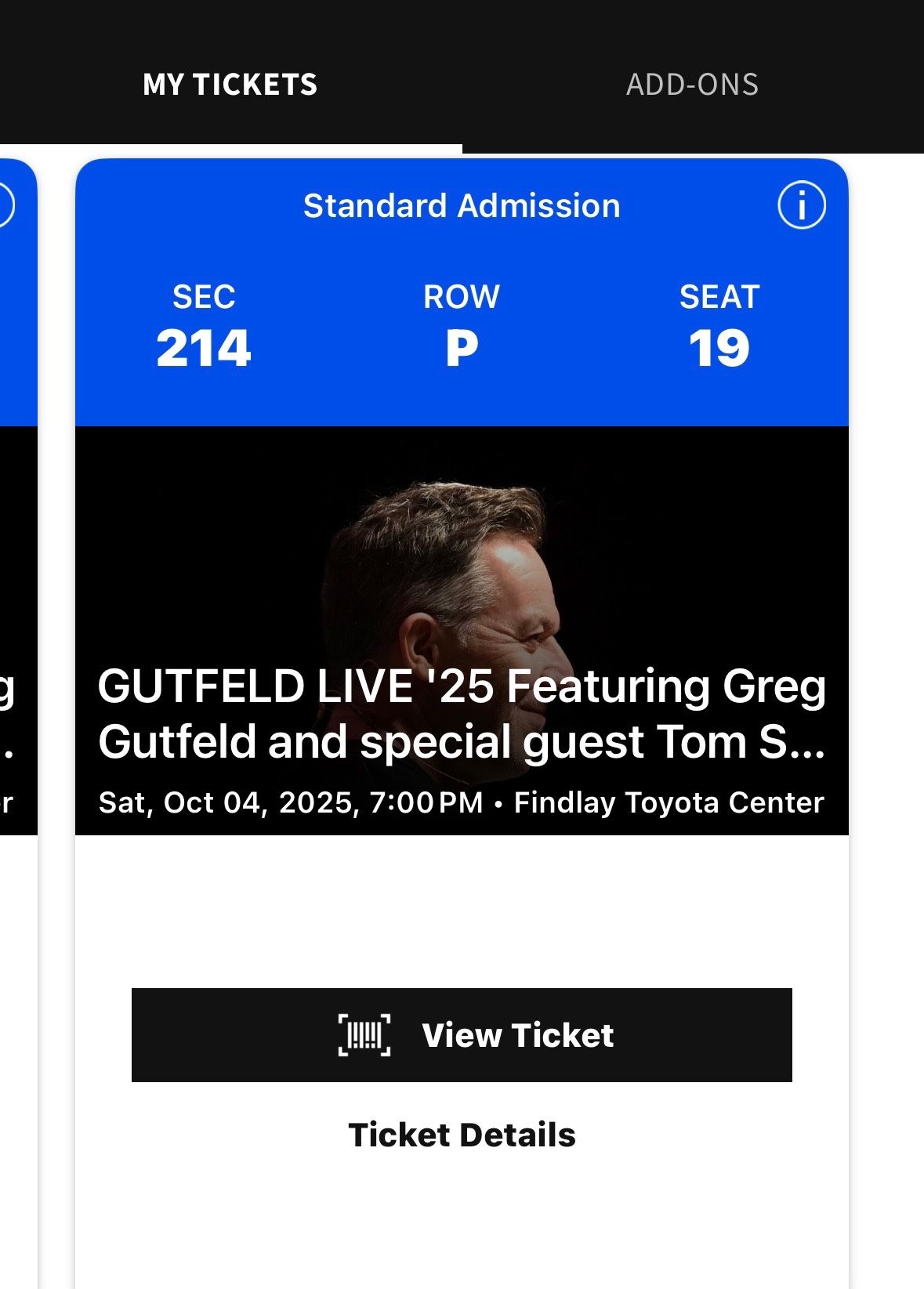Select the MY TICKETS tab
924x1289 pixels.
click(230, 85)
